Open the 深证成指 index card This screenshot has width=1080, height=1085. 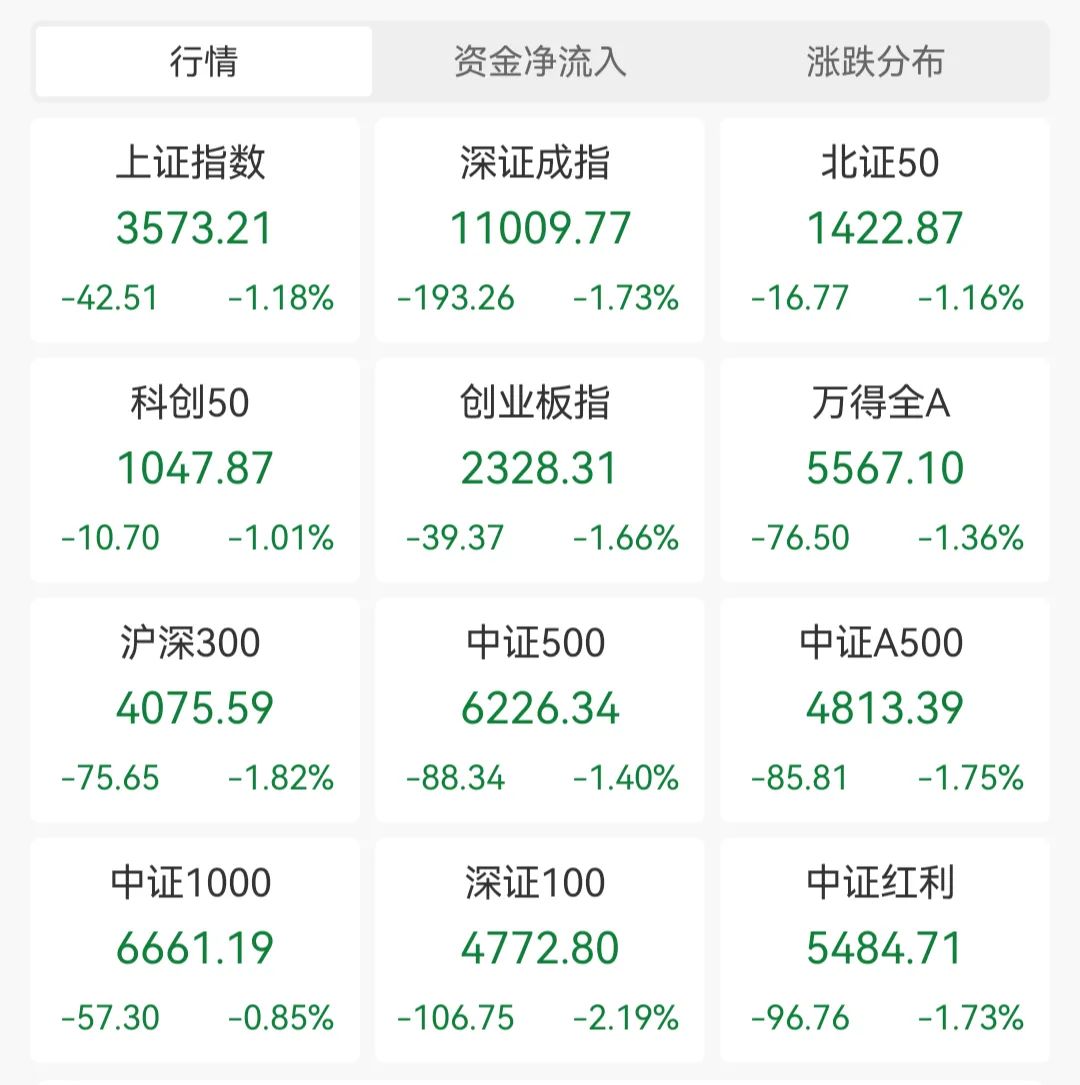click(540, 230)
